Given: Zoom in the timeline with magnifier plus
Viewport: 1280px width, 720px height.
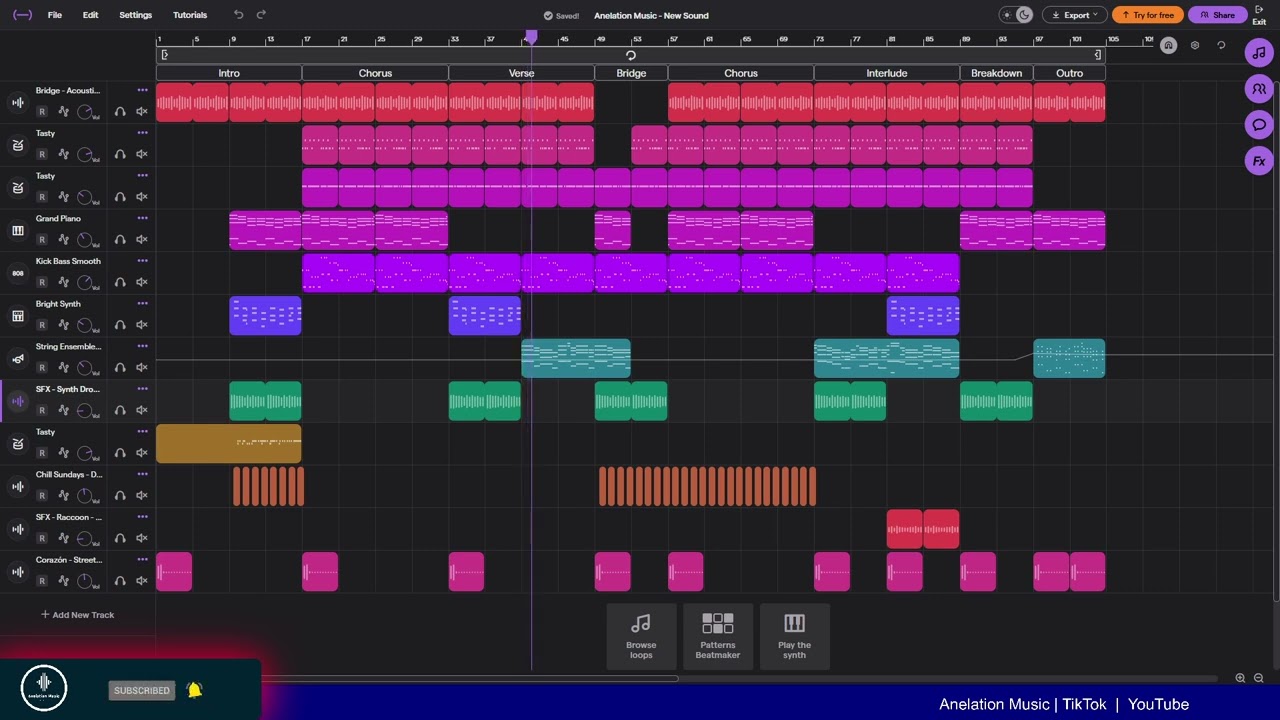Looking at the screenshot, I should tap(1240, 678).
